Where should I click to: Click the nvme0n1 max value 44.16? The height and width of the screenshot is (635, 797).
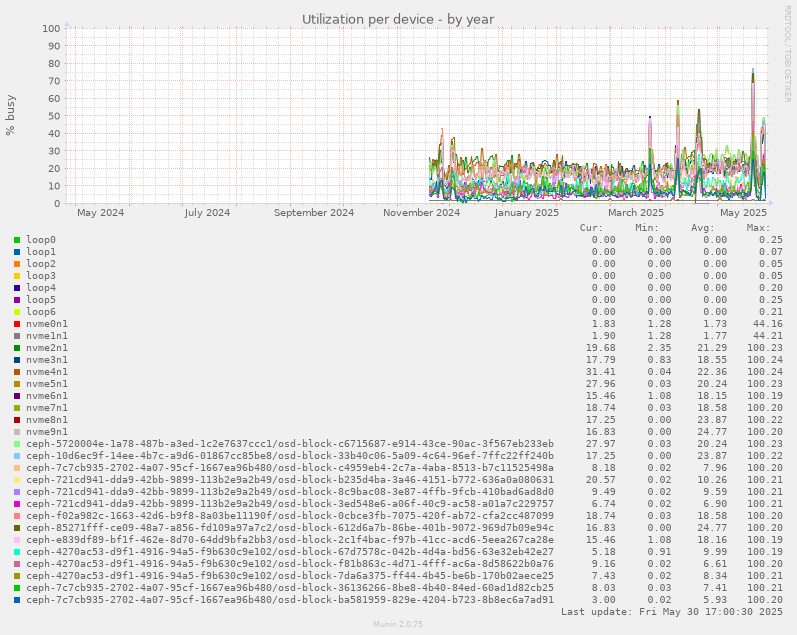tap(768, 324)
